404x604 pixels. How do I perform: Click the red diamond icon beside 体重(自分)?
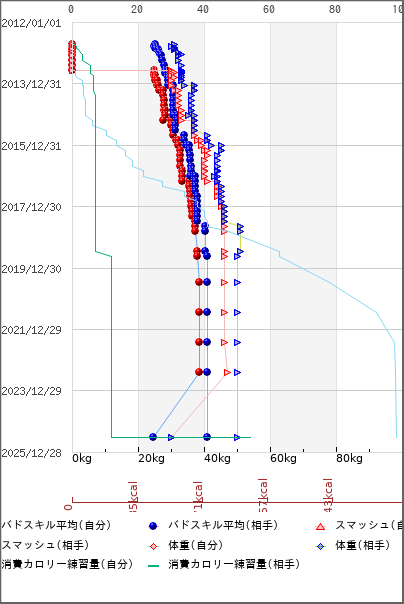click(153, 546)
